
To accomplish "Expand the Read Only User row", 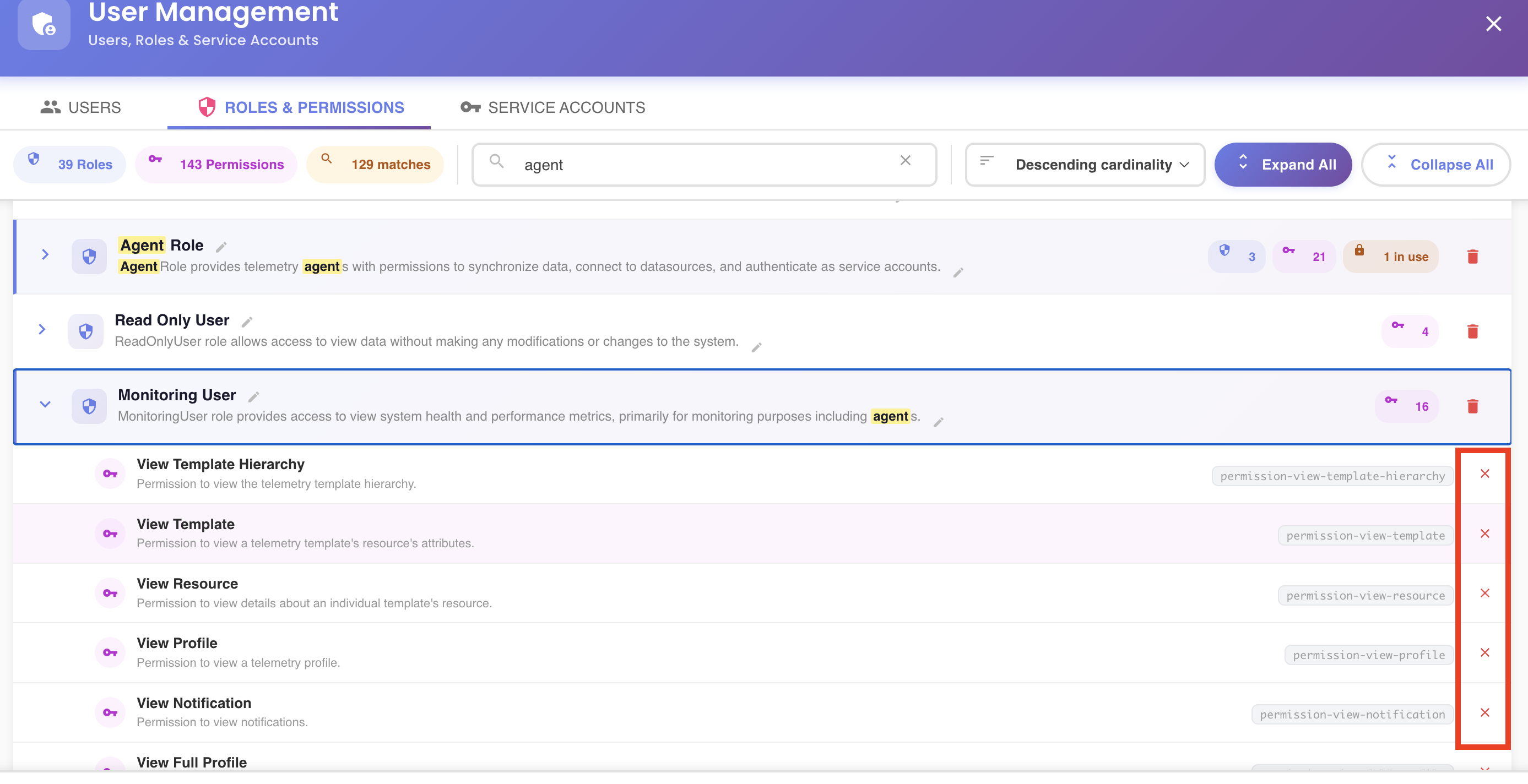I will click(x=41, y=329).
